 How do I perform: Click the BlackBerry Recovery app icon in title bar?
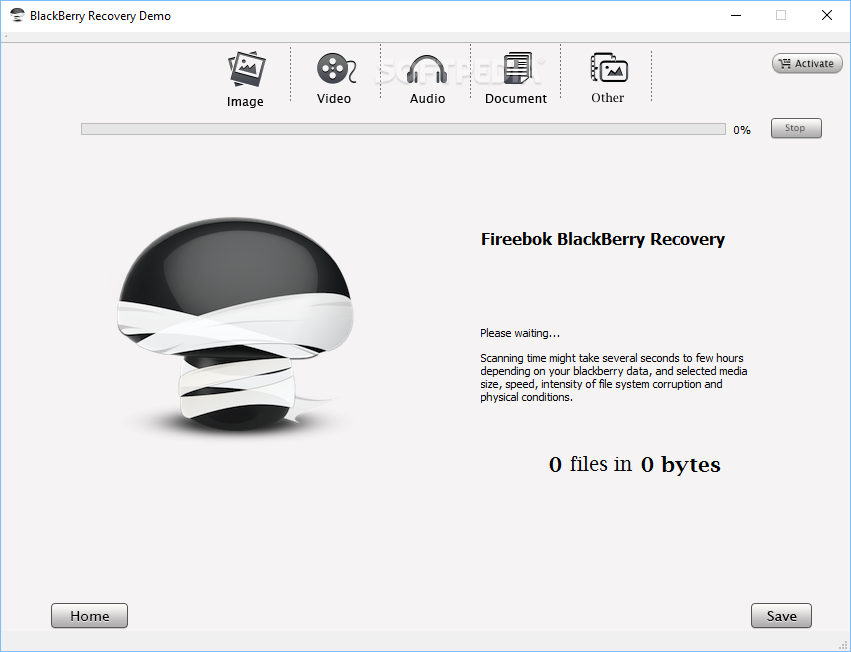coord(17,15)
